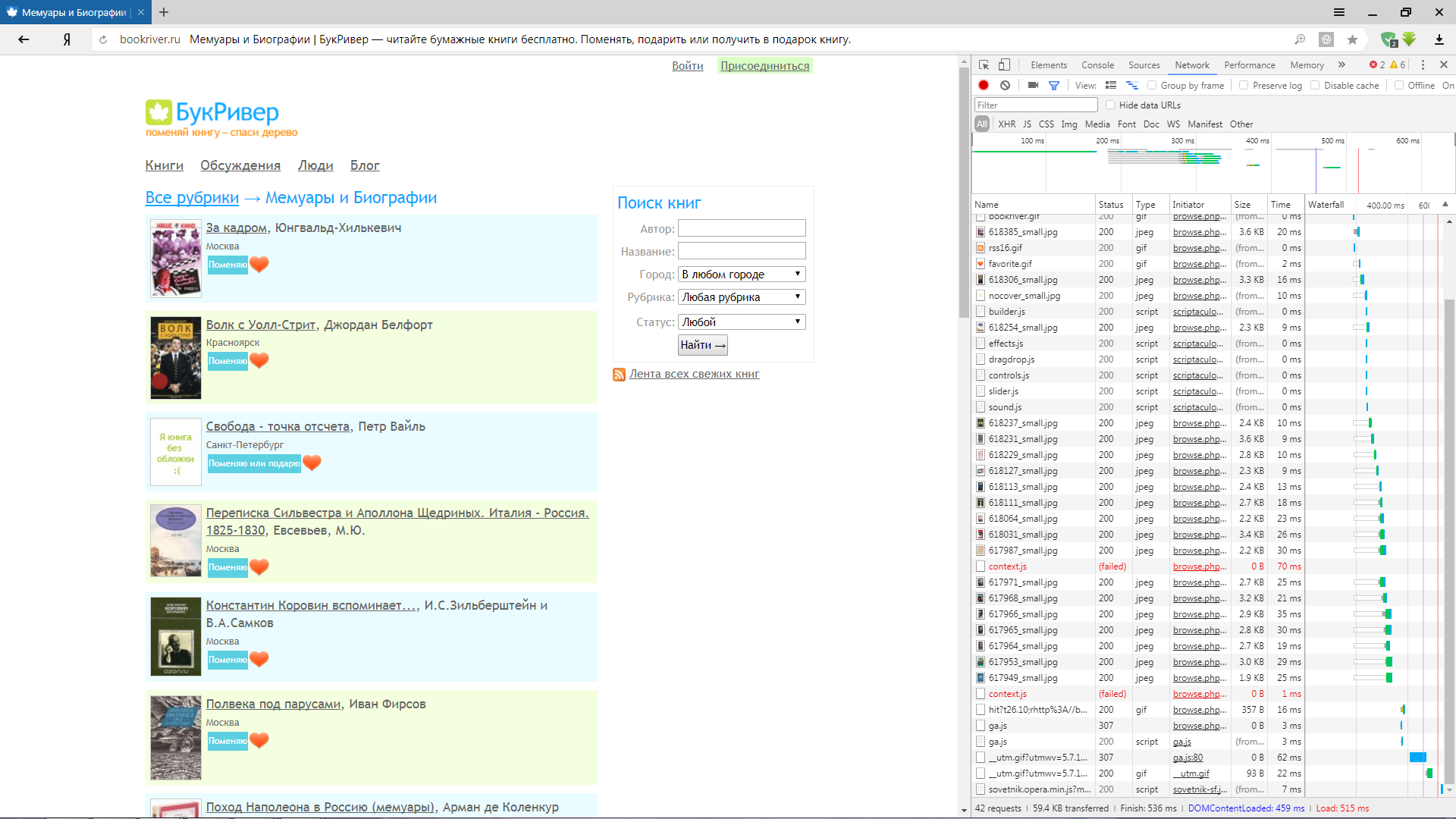Click the heart for Свобода - точка отсчета
Screen dimensions: 1456x819
[312, 463]
